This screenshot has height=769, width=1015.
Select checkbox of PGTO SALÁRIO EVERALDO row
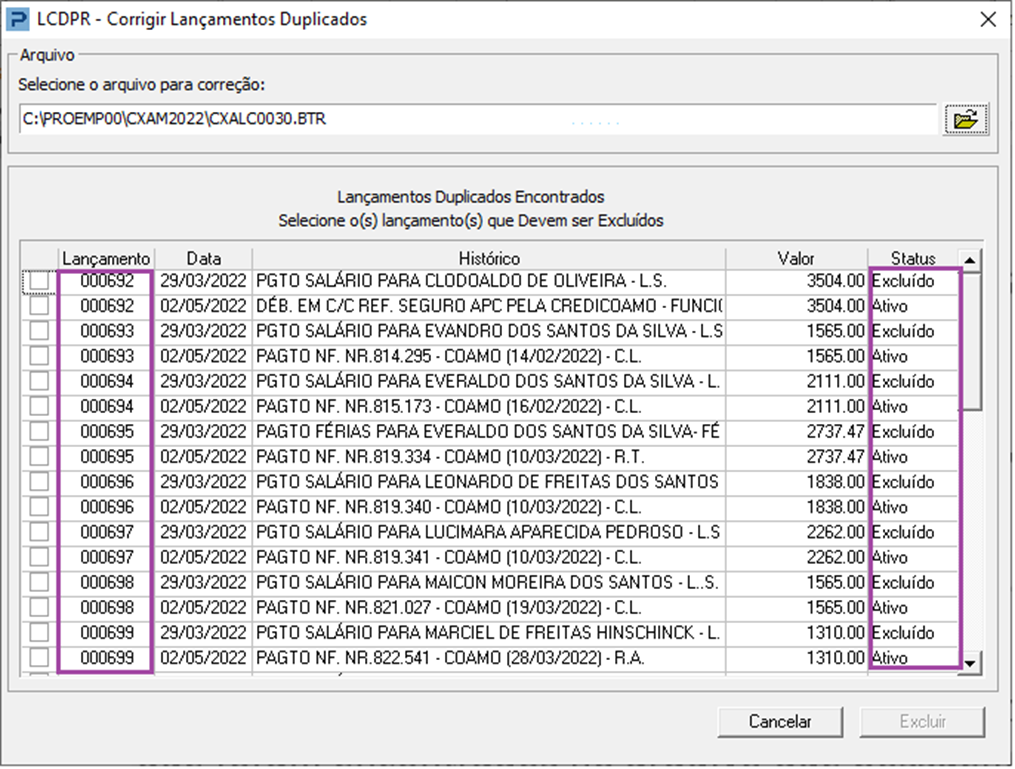pos(39,381)
